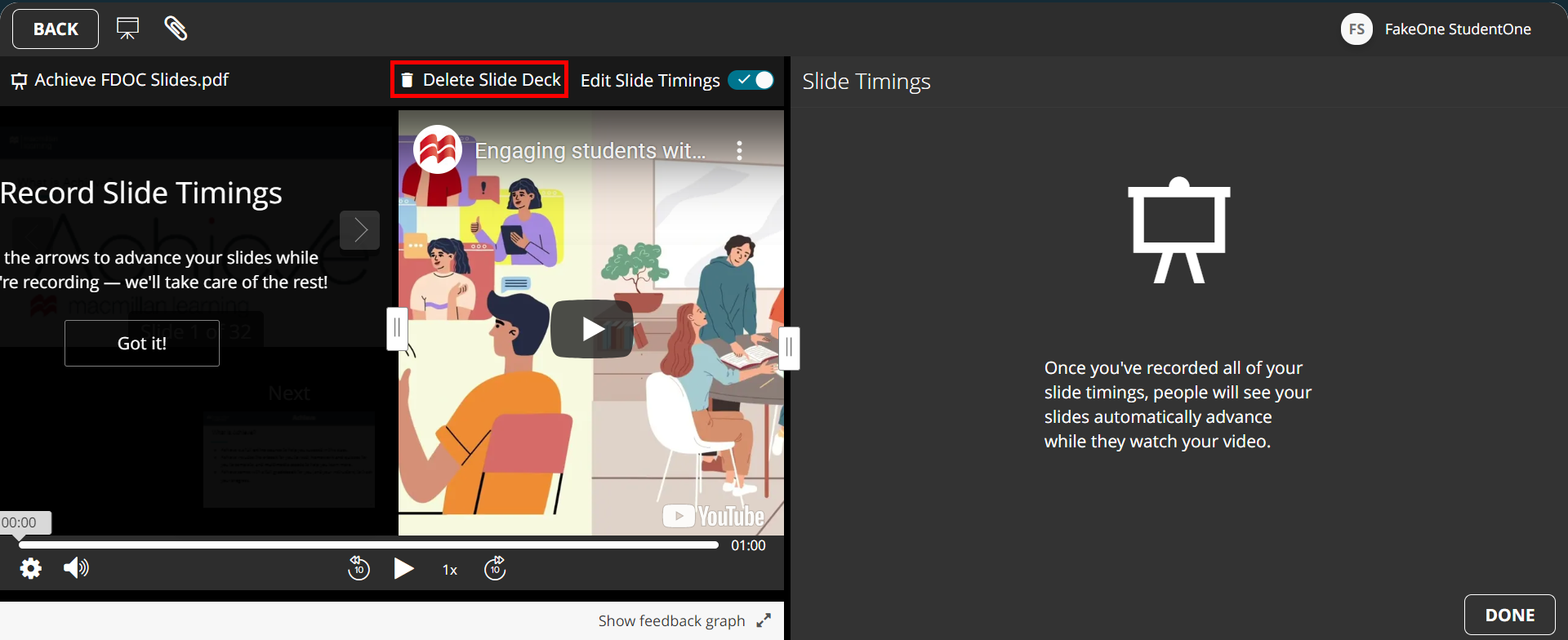This screenshot has width=1568, height=640.
Task: Click the FS user avatar
Action: coord(1356,29)
